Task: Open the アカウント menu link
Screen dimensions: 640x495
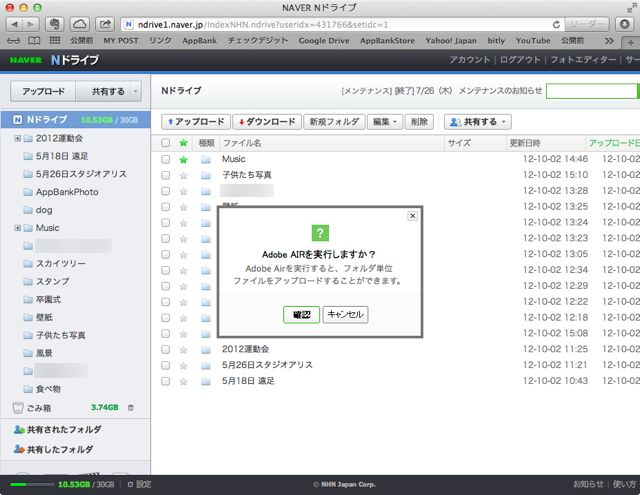Action: [x=470, y=60]
